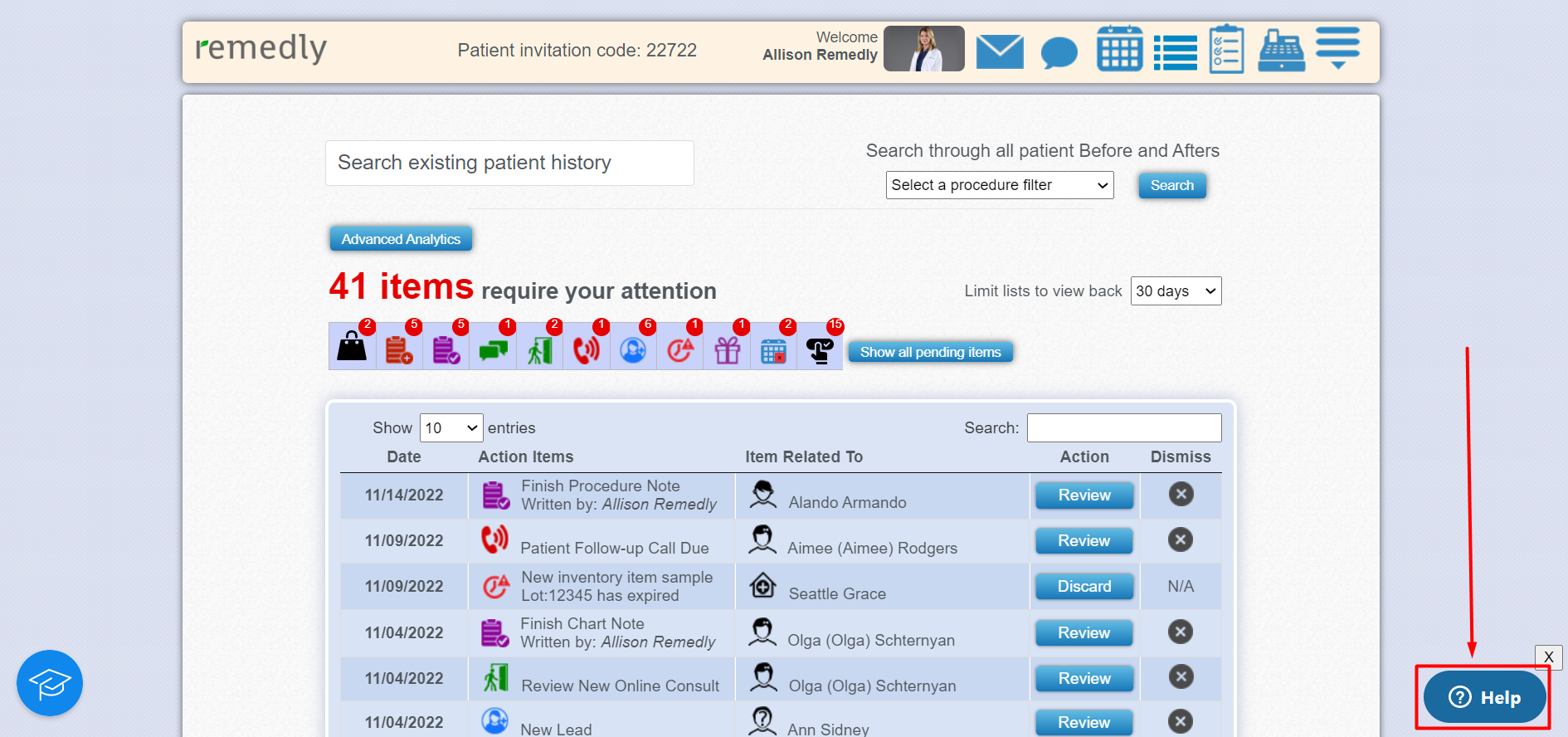Click Aimee (Aimee) Rodgers patient name
The width and height of the screenshot is (1568, 737).
pos(872,549)
